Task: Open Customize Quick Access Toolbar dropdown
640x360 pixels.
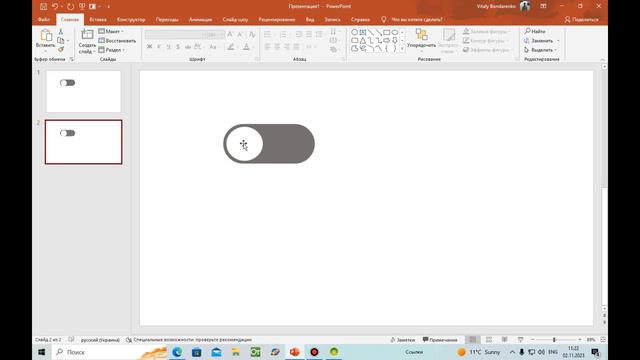Action: [x=109, y=7]
